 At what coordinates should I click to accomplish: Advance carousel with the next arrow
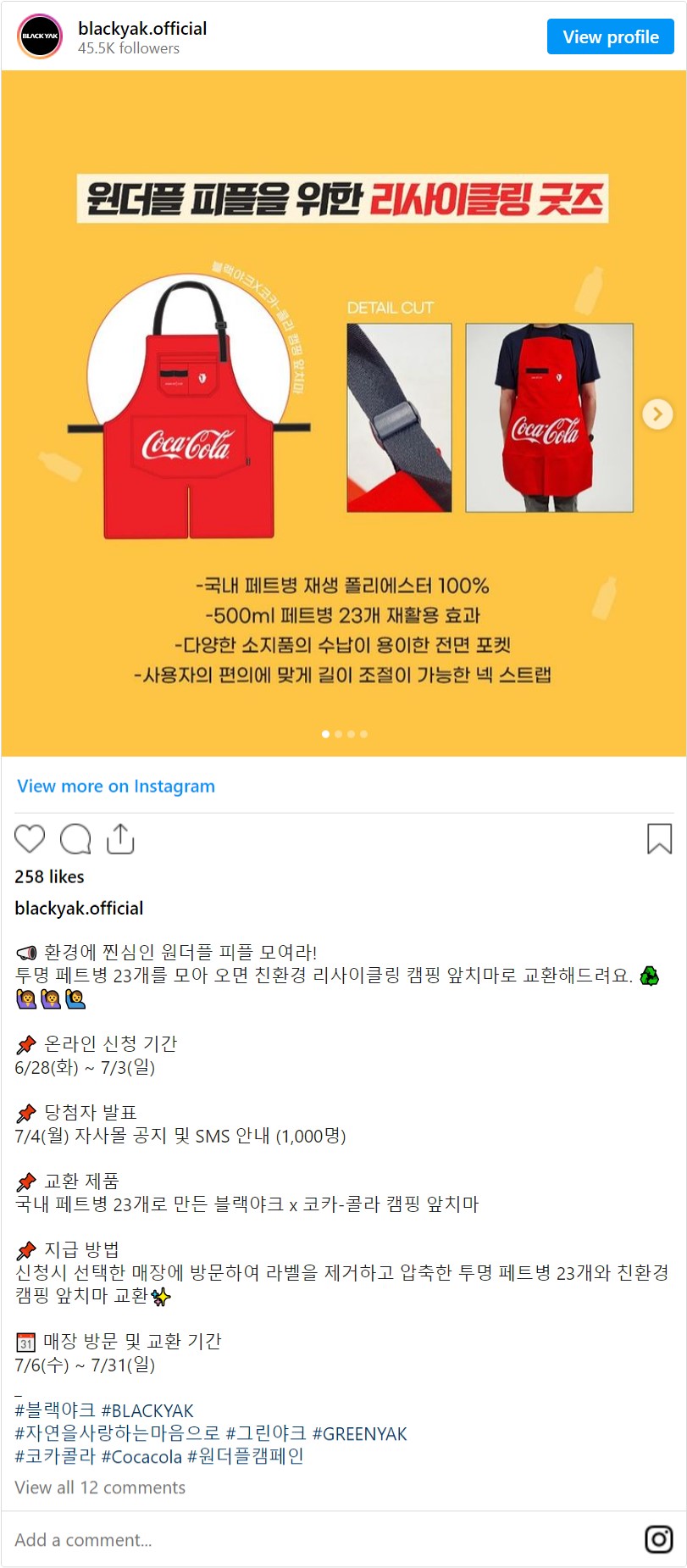point(657,414)
